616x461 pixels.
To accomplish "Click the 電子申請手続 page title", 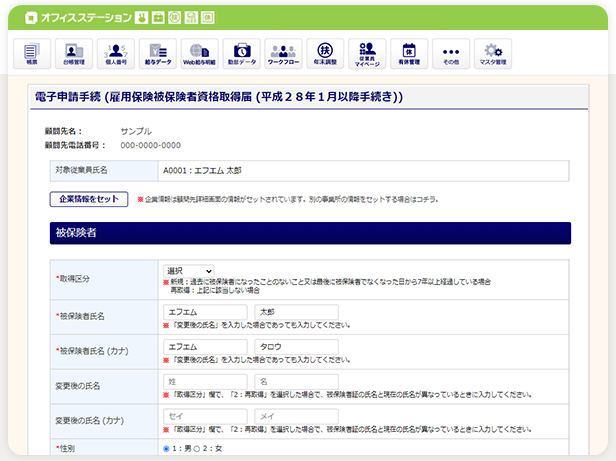I will point(219,97).
